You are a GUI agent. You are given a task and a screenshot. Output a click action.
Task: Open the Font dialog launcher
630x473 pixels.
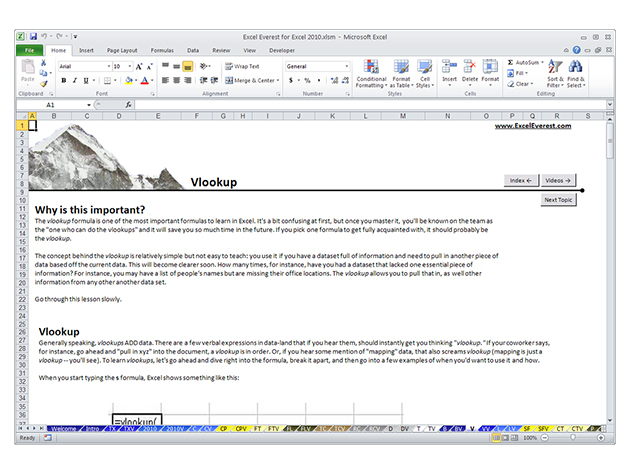(x=152, y=94)
